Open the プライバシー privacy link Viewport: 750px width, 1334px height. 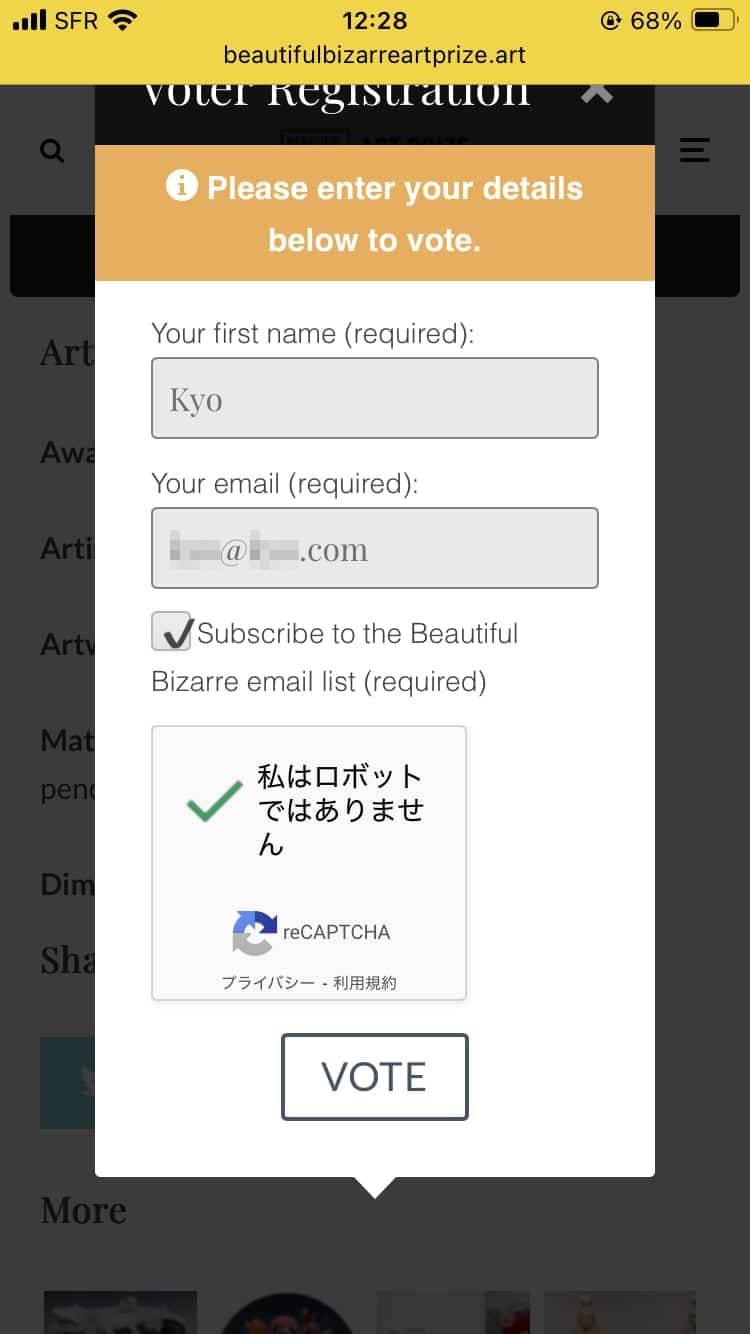click(x=267, y=983)
